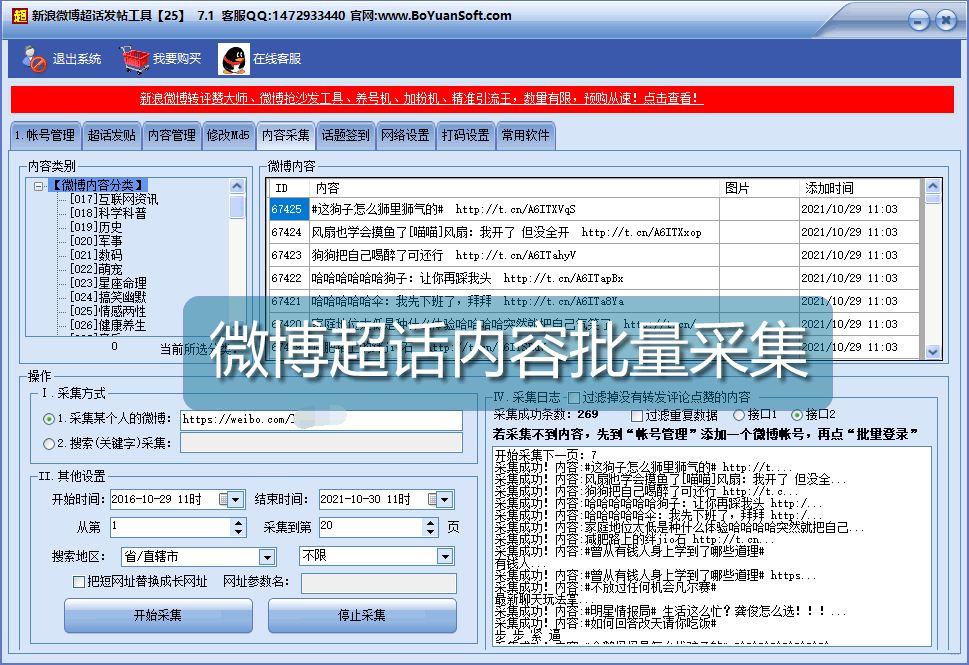This screenshot has height=665, width=969.
Task: Click the 停止采集 button
Action: 362,616
